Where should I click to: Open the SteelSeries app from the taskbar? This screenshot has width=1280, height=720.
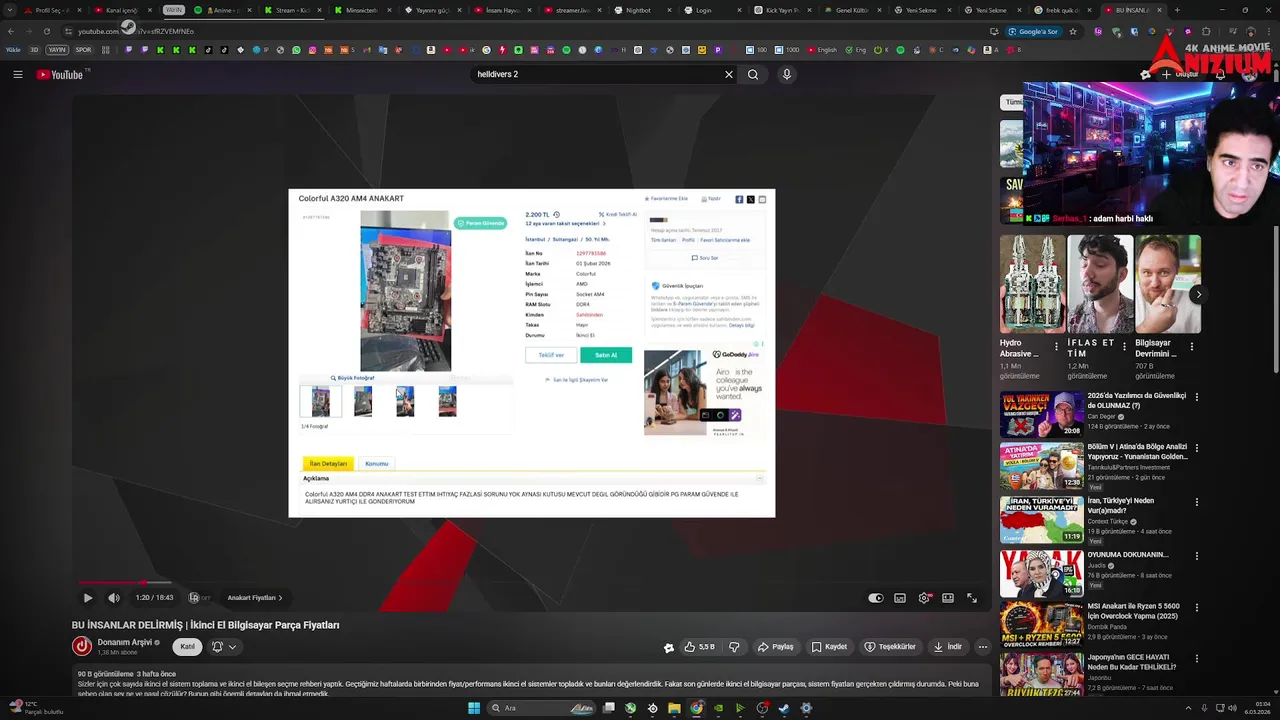652,708
